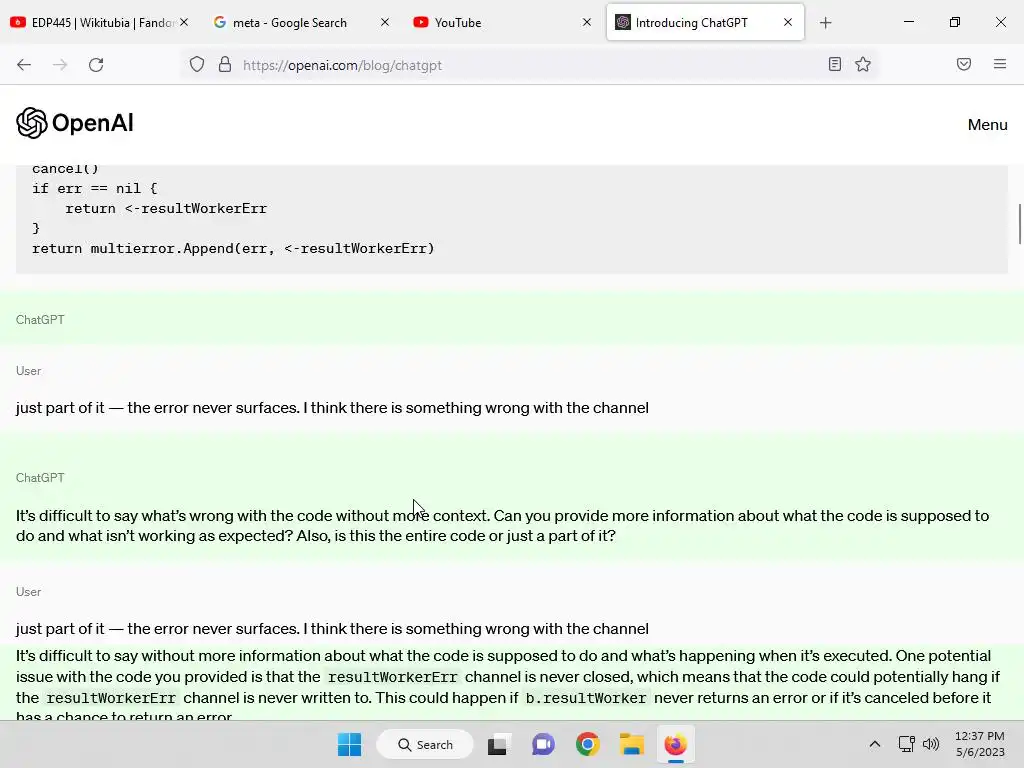Launch Google Chrome from the taskbar
1024x768 pixels.
[588, 744]
